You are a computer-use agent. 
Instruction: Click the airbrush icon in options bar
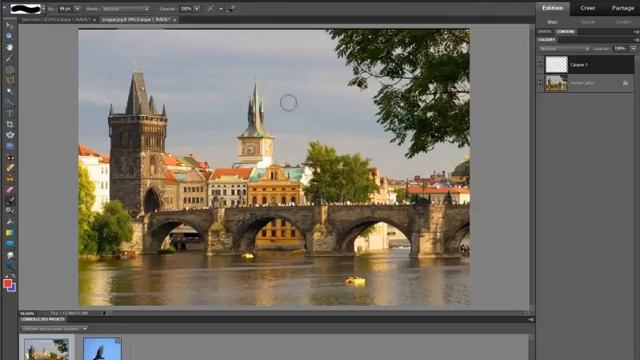[211, 9]
